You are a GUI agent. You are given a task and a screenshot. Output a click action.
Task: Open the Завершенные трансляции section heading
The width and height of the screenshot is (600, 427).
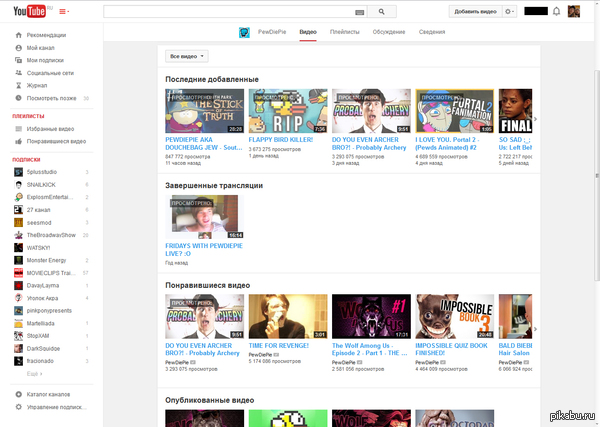214,186
